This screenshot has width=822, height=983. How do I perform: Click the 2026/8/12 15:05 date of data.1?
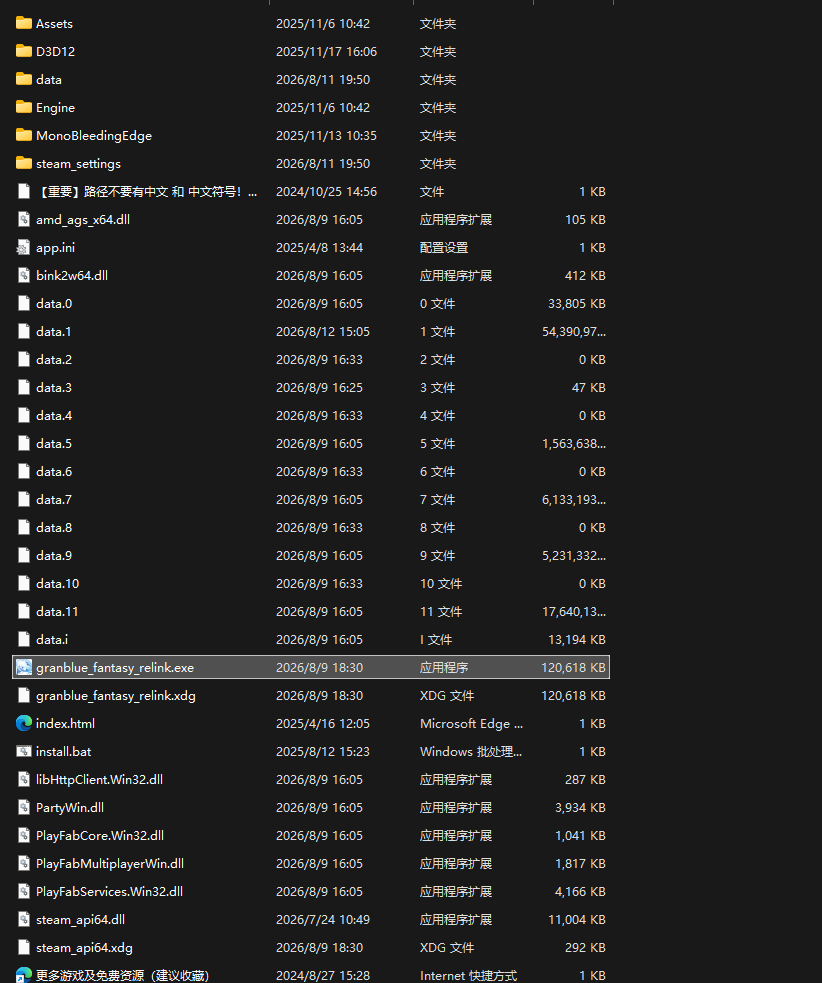(323, 332)
